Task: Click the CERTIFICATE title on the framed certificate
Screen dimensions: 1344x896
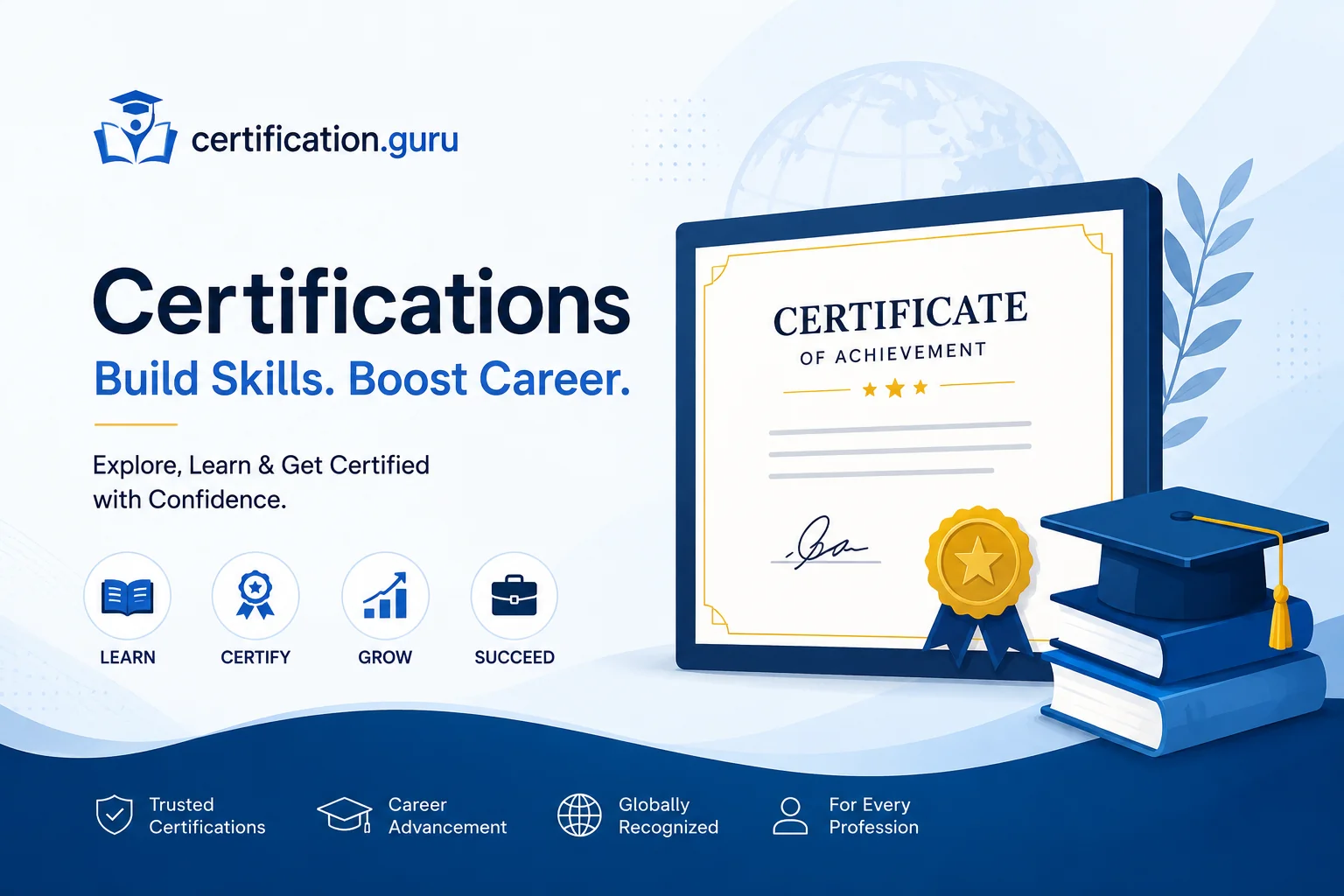Action: point(900,314)
